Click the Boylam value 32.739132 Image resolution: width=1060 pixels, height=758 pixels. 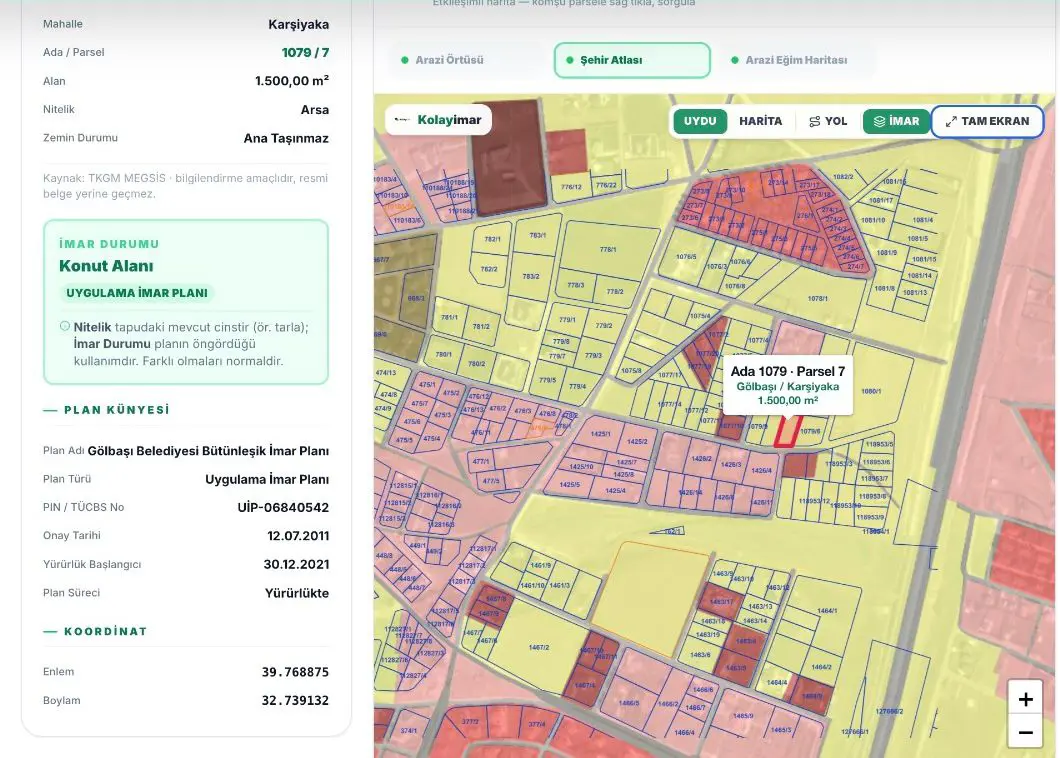295,701
